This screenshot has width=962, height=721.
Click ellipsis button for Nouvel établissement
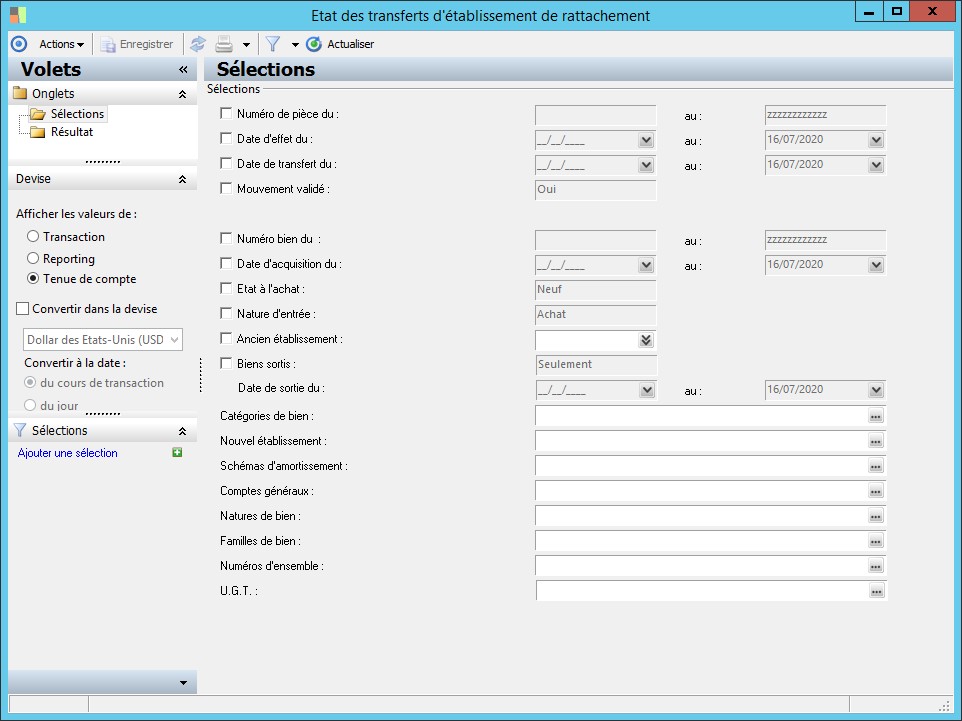875,442
